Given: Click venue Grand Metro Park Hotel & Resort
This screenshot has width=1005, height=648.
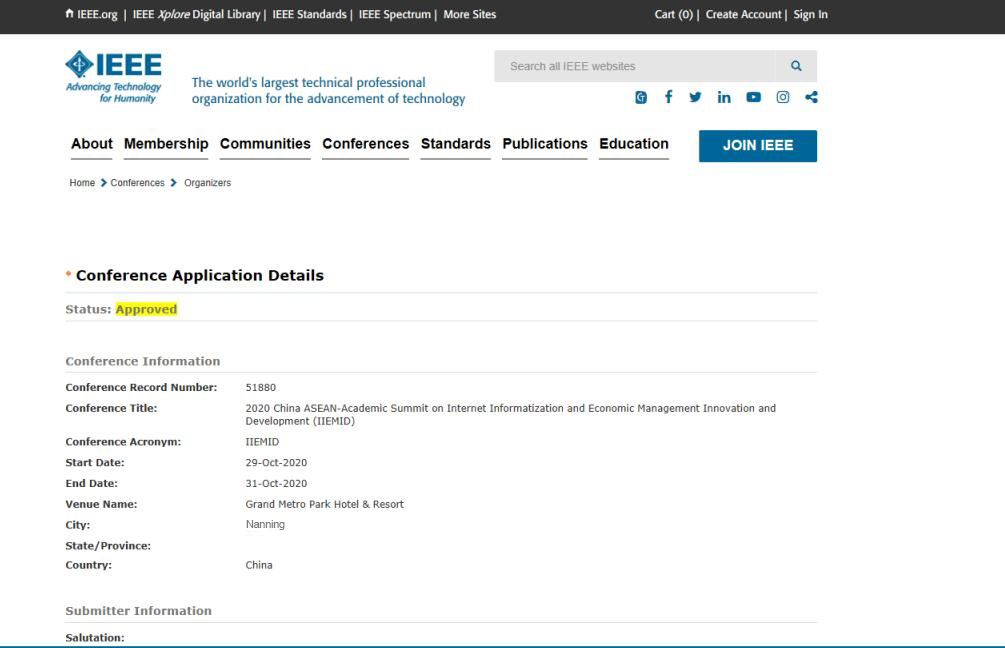Looking at the screenshot, I should (325, 504).
